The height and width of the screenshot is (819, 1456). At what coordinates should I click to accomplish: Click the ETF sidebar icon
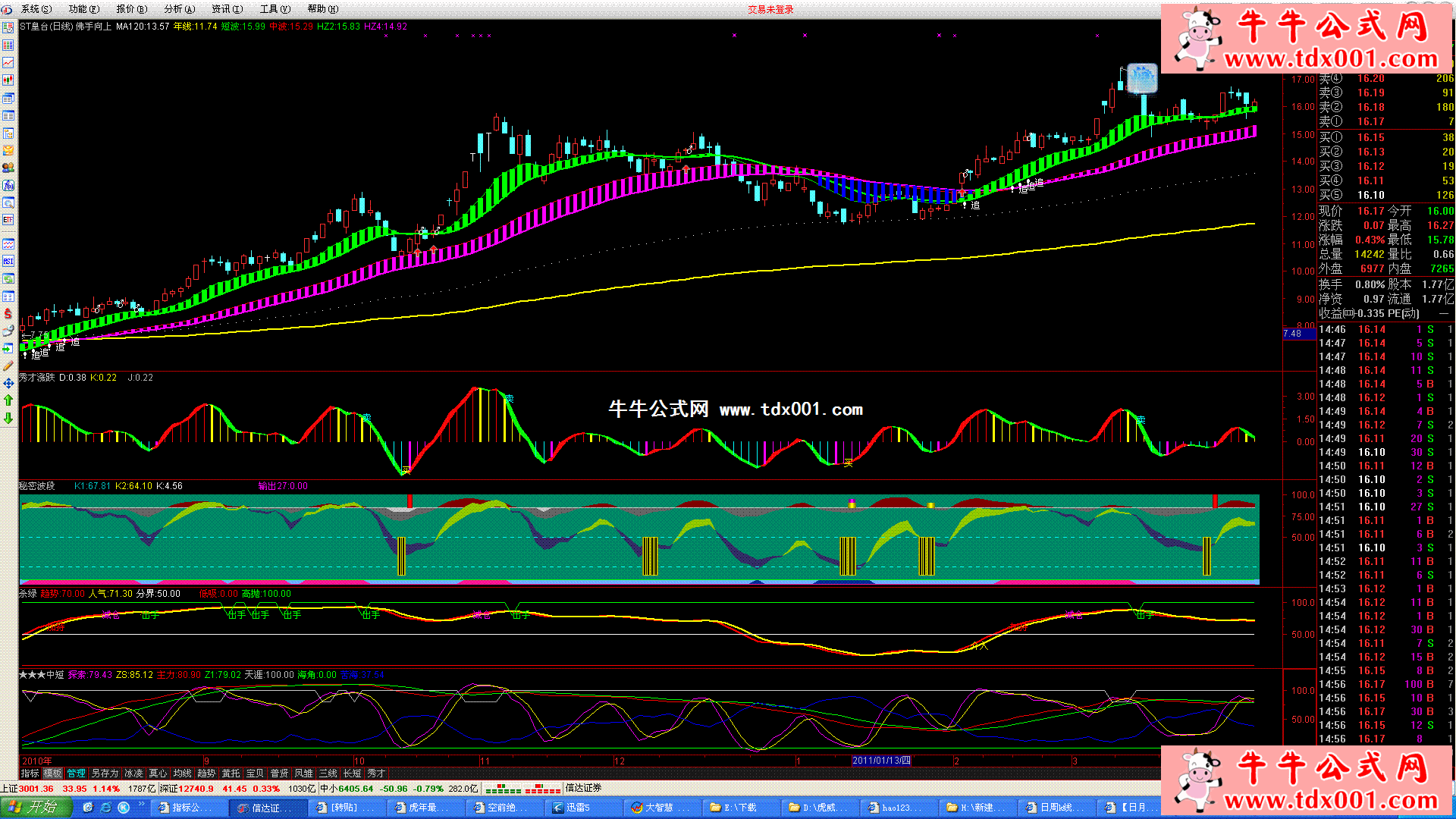coord(8,220)
